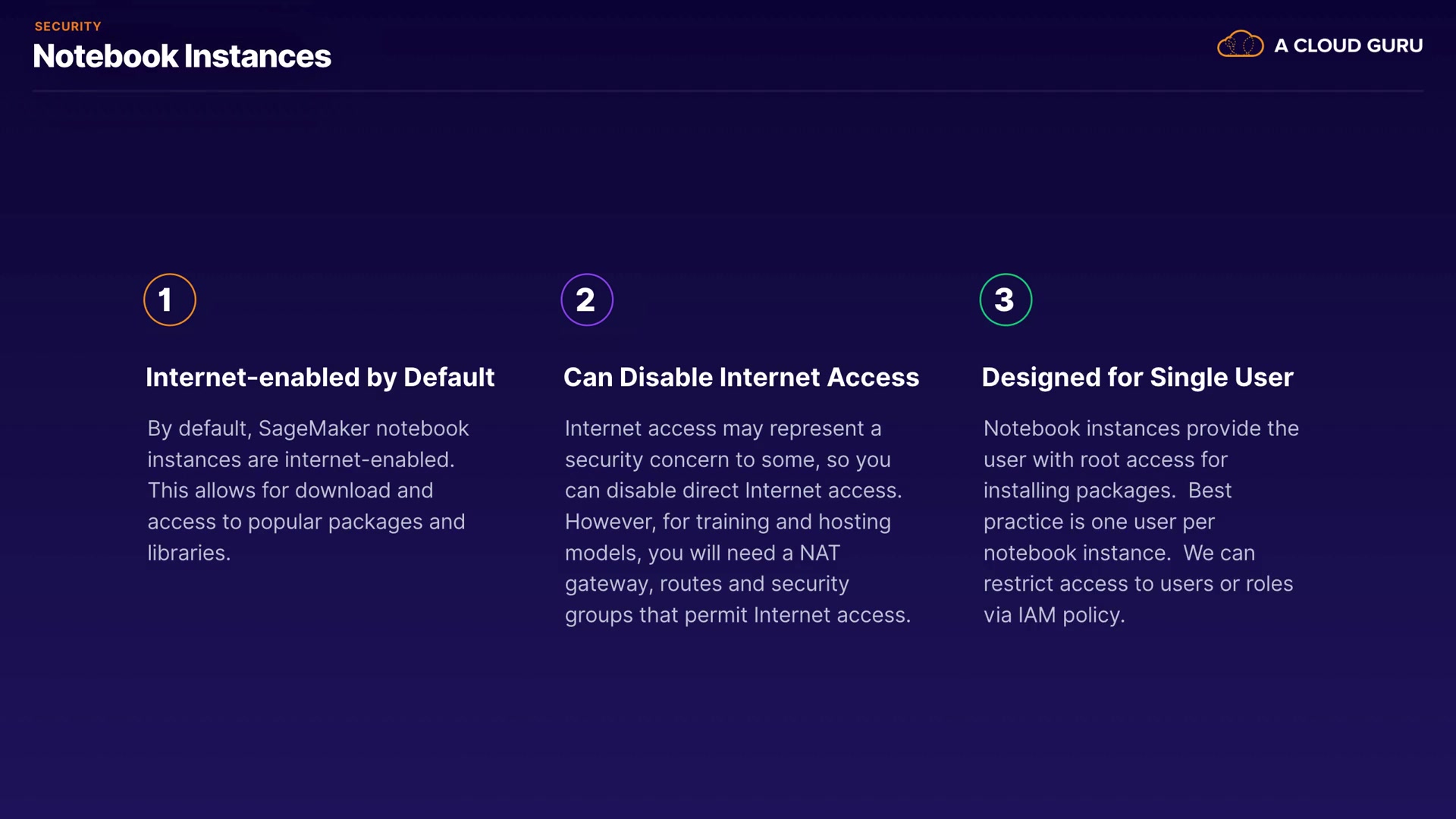Click the paragraph starting Internet access may represent
The image size is (1456, 819).
pyautogui.click(x=736, y=521)
